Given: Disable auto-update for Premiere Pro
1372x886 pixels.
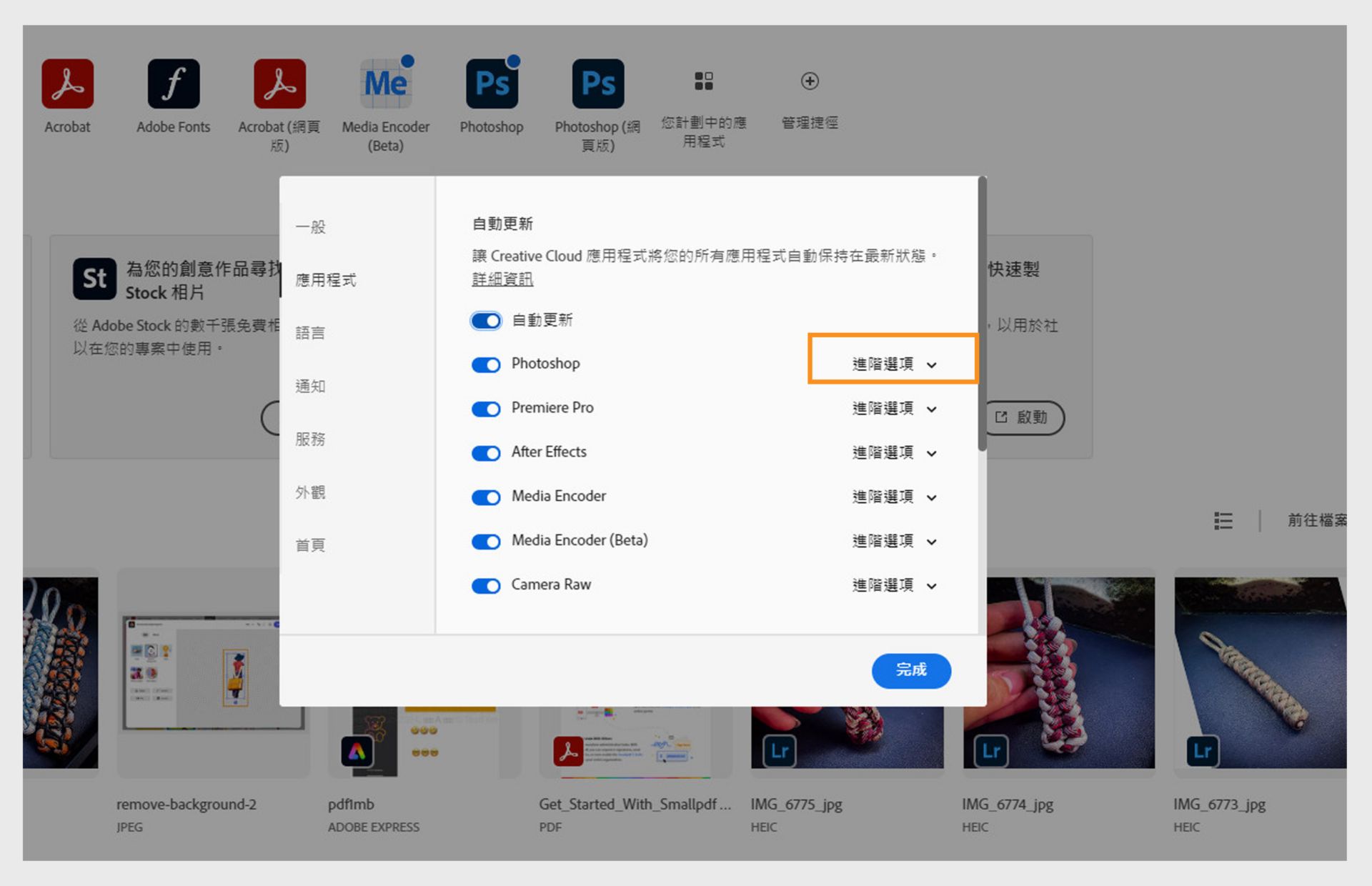Looking at the screenshot, I should pos(486,409).
